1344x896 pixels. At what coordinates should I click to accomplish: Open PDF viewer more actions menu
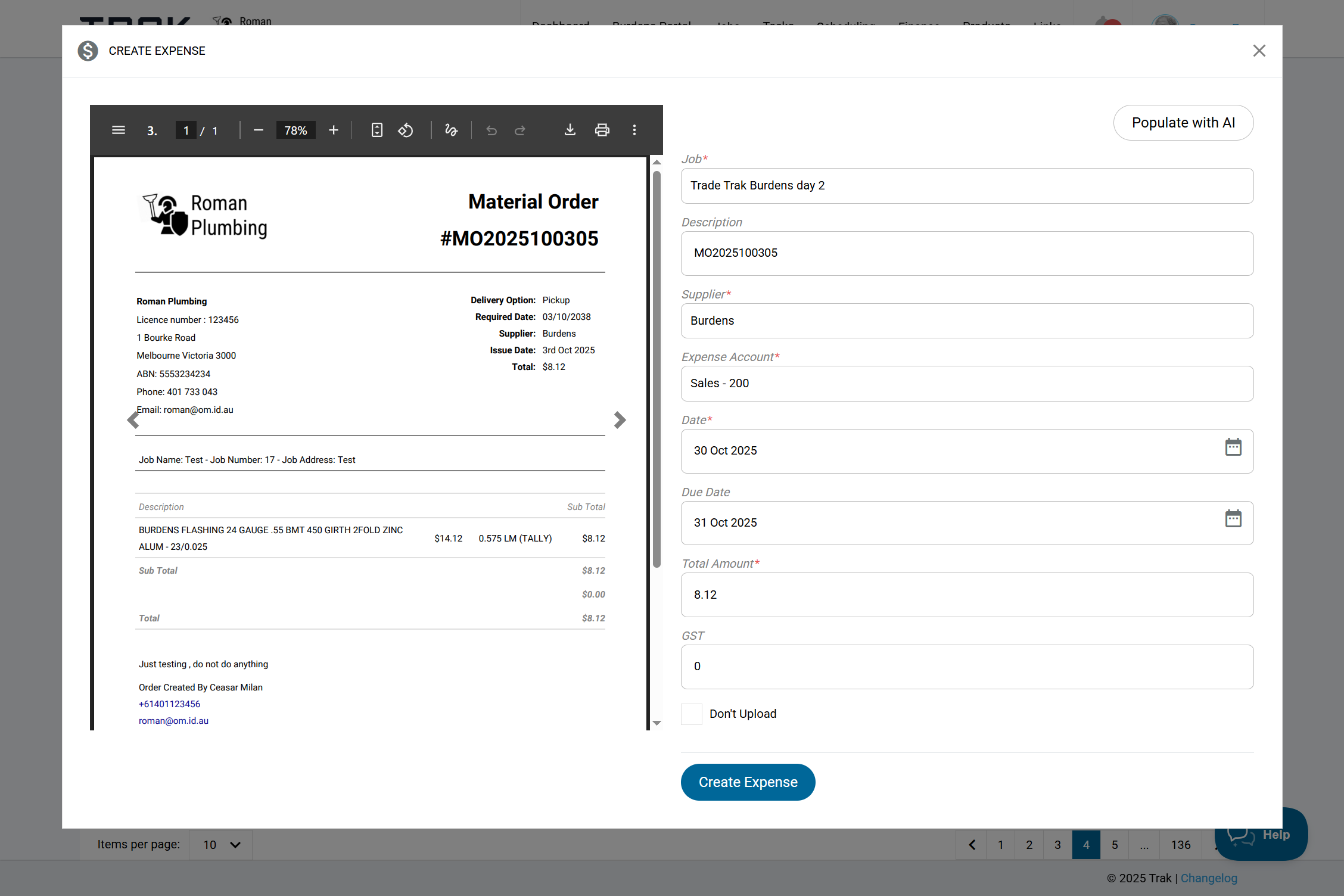(634, 130)
